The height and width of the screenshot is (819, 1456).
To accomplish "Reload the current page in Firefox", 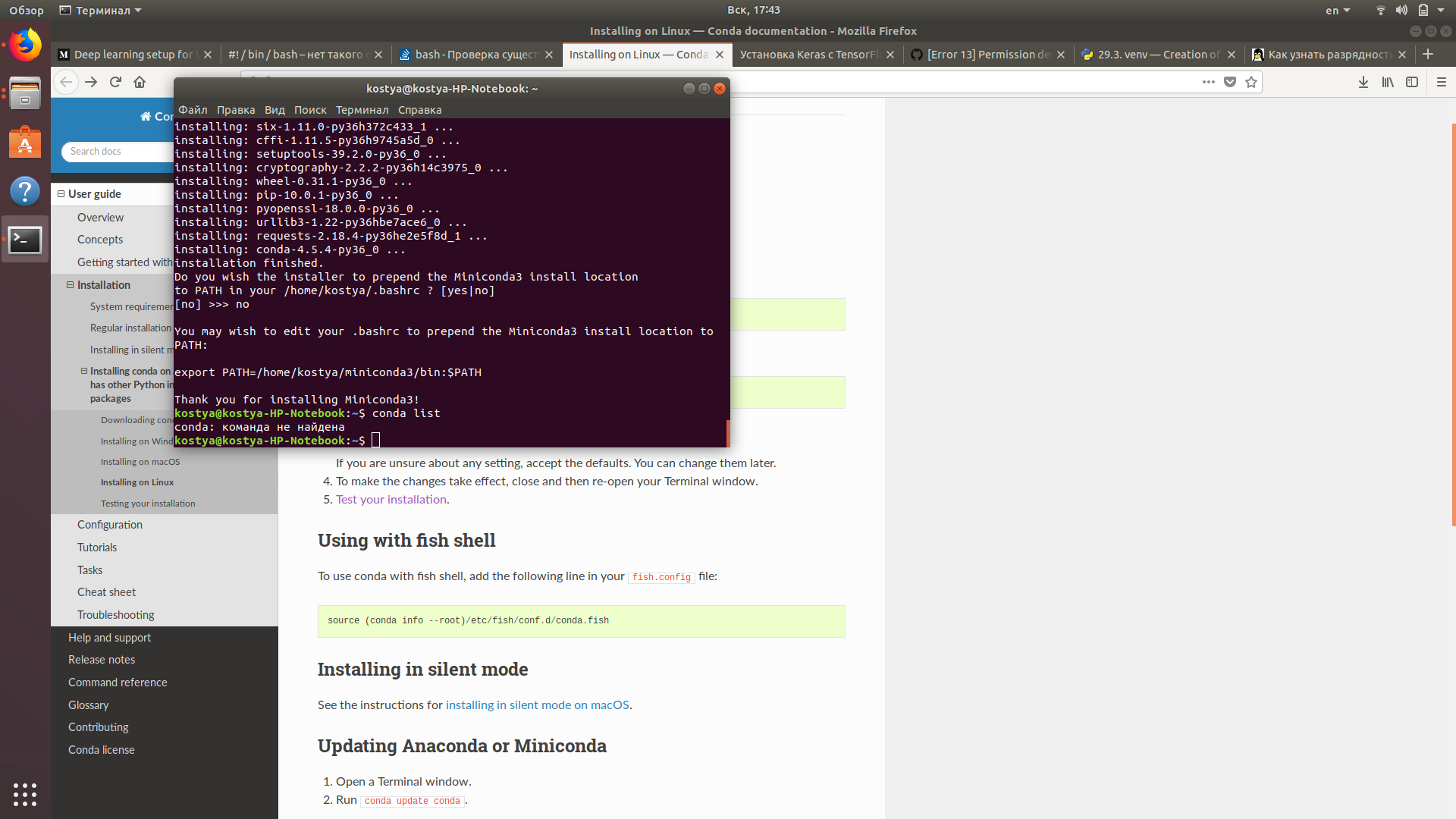I will [x=115, y=82].
